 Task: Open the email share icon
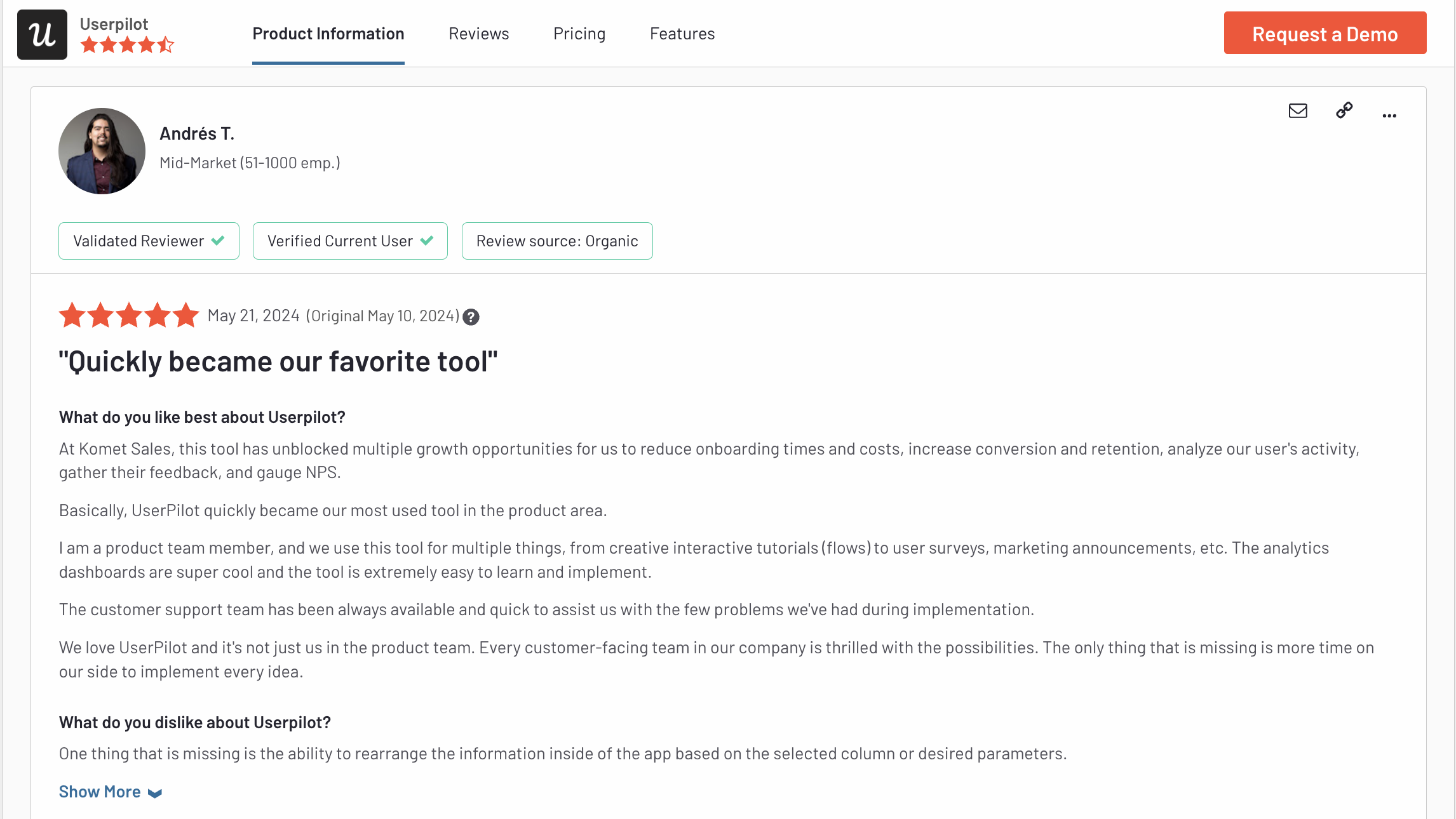click(x=1298, y=111)
